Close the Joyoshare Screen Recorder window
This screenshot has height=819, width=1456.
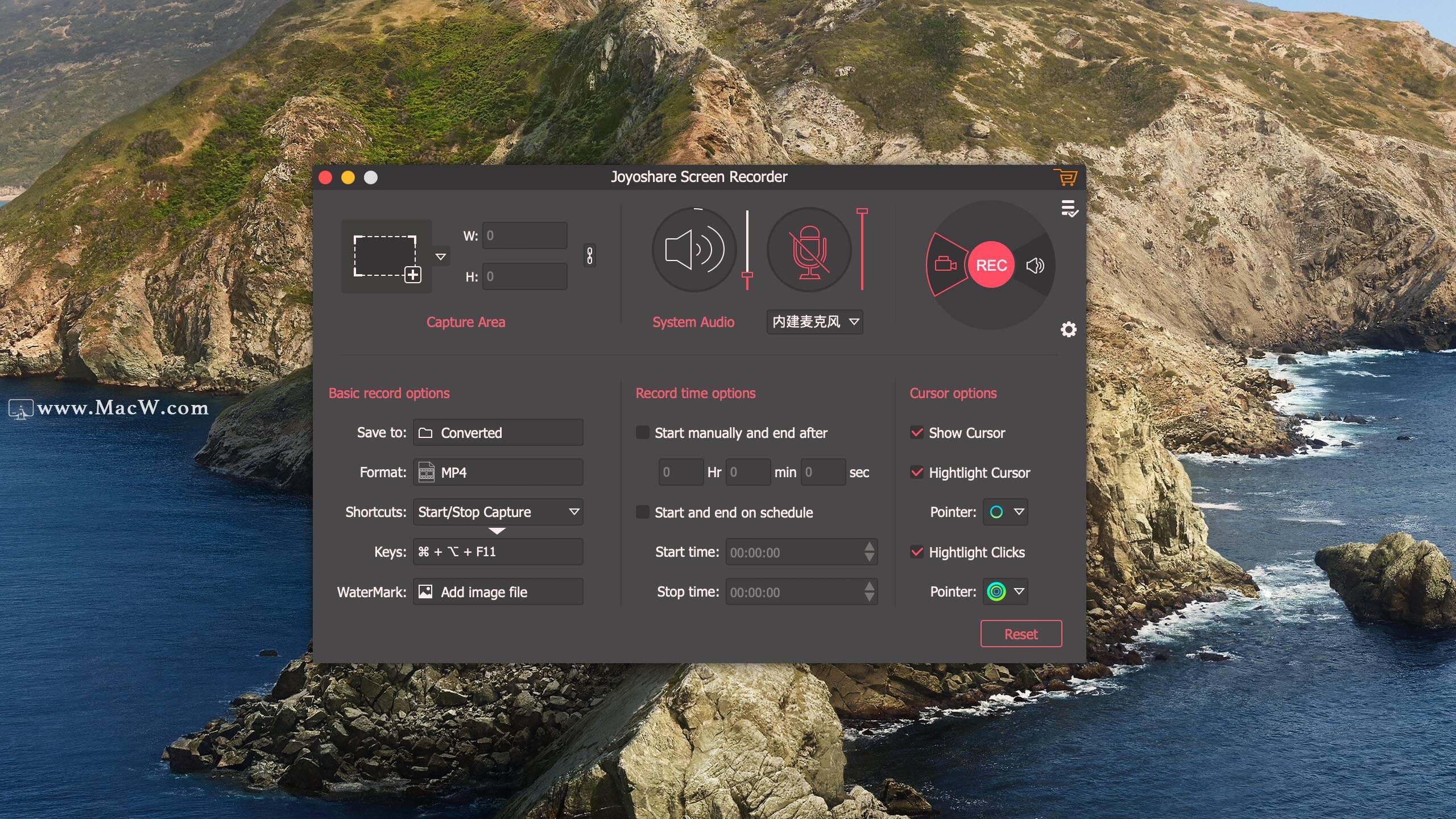click(325, 177)
